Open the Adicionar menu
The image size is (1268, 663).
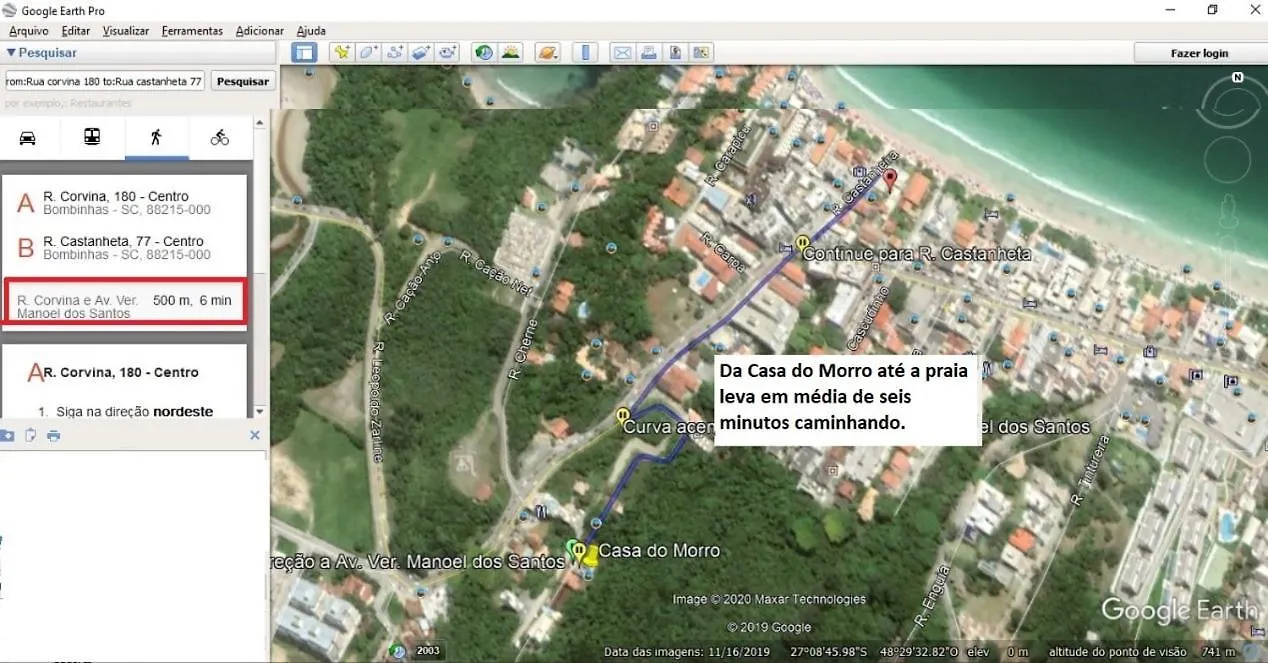(260, 31)
